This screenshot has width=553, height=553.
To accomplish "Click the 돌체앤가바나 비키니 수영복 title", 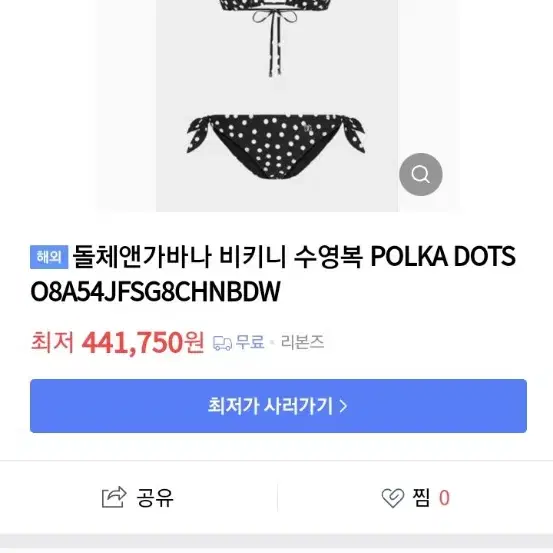I will click(x=218, y=257).
